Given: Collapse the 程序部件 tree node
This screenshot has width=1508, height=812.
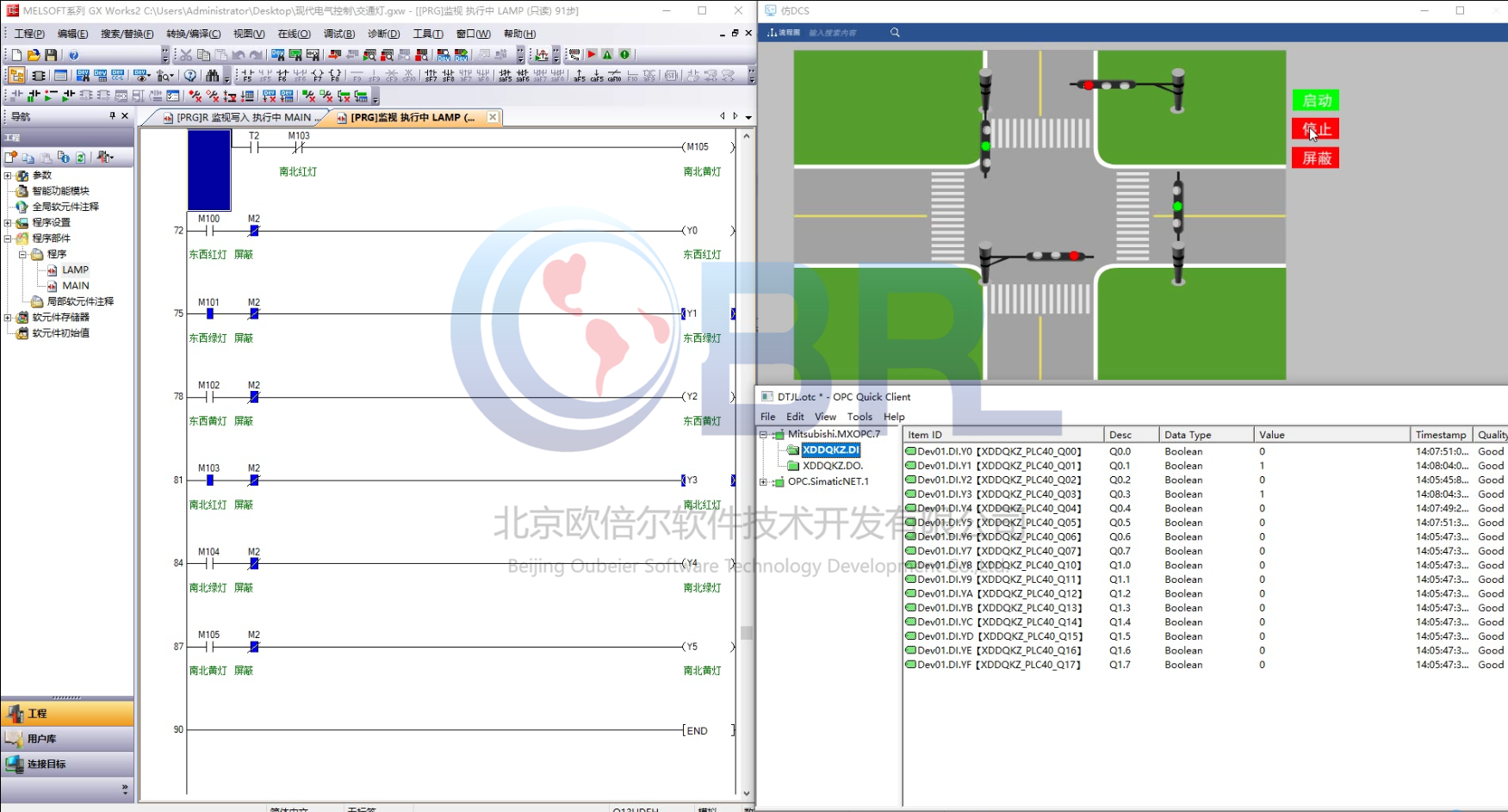Looking at the screenshot, I should pos(8,239).
